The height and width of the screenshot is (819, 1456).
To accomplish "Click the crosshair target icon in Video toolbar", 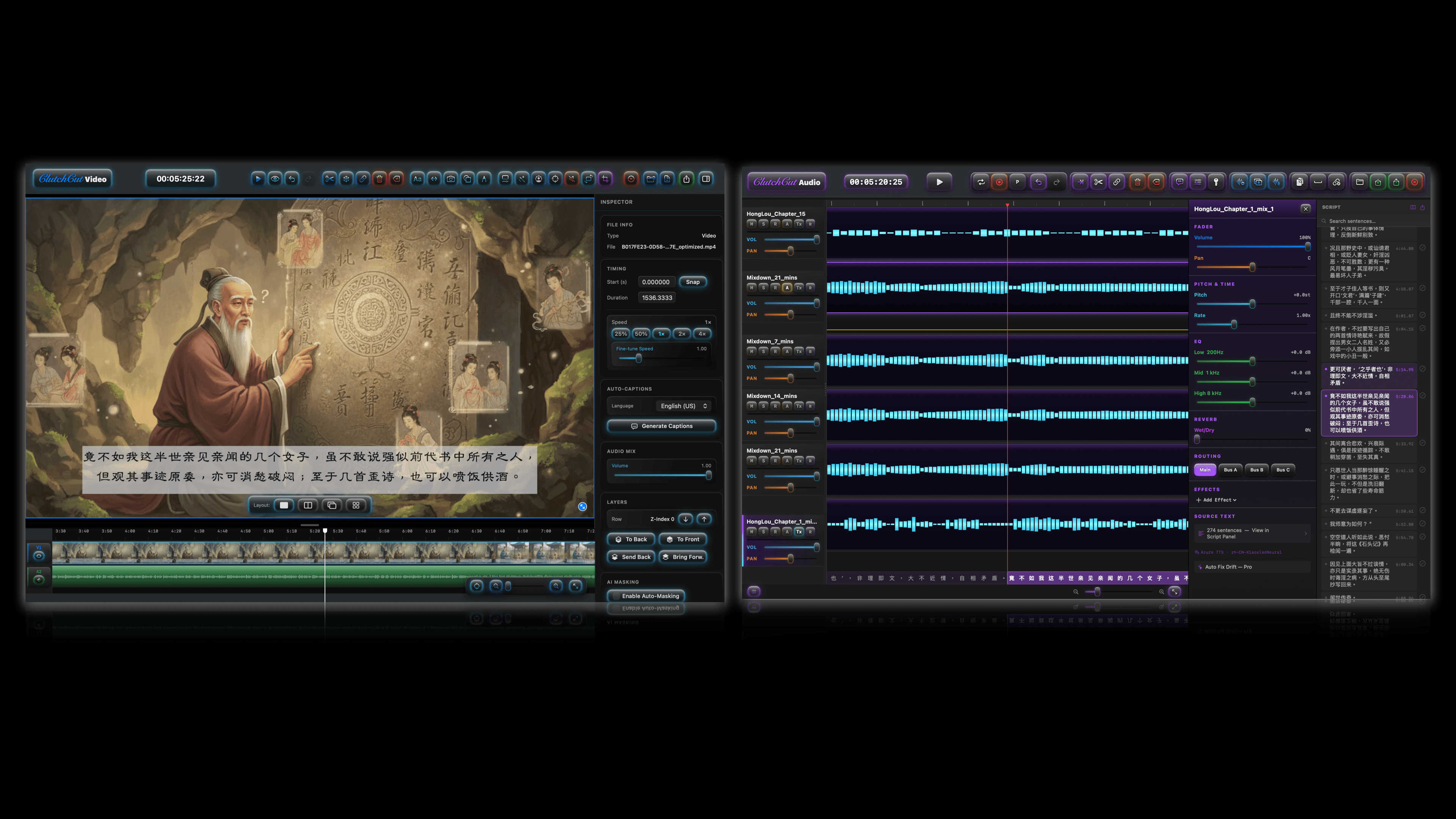I will pos(555,179).
